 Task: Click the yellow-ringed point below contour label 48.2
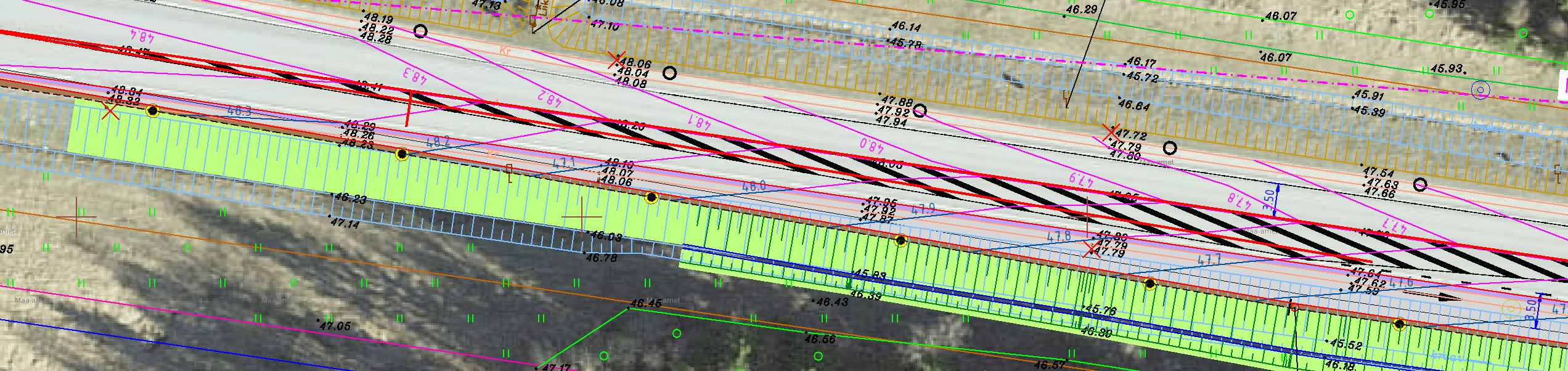coord(402,154)
